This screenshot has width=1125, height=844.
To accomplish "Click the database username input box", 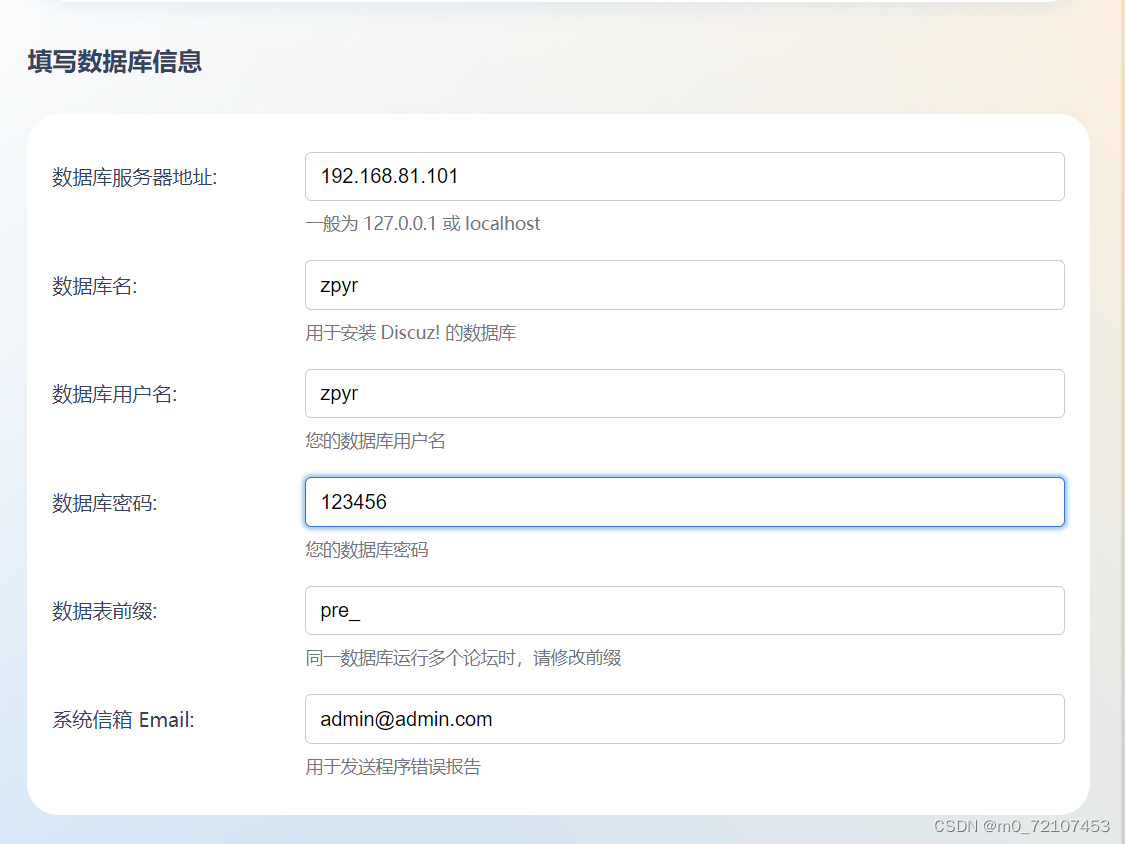I will [x=684, y=393].
